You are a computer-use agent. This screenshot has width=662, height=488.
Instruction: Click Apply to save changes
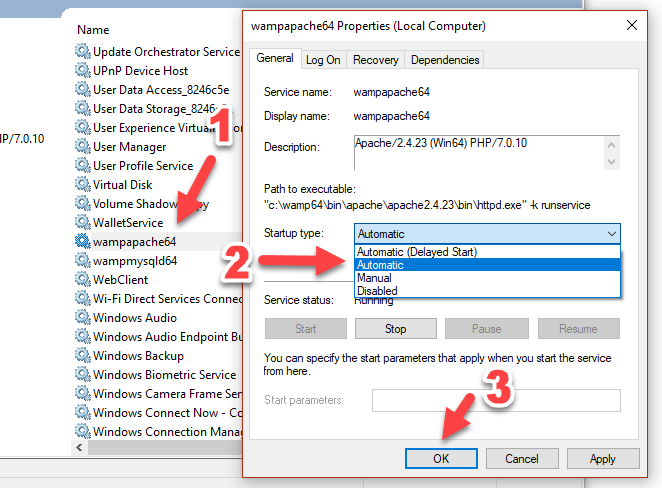pos(603,458)
